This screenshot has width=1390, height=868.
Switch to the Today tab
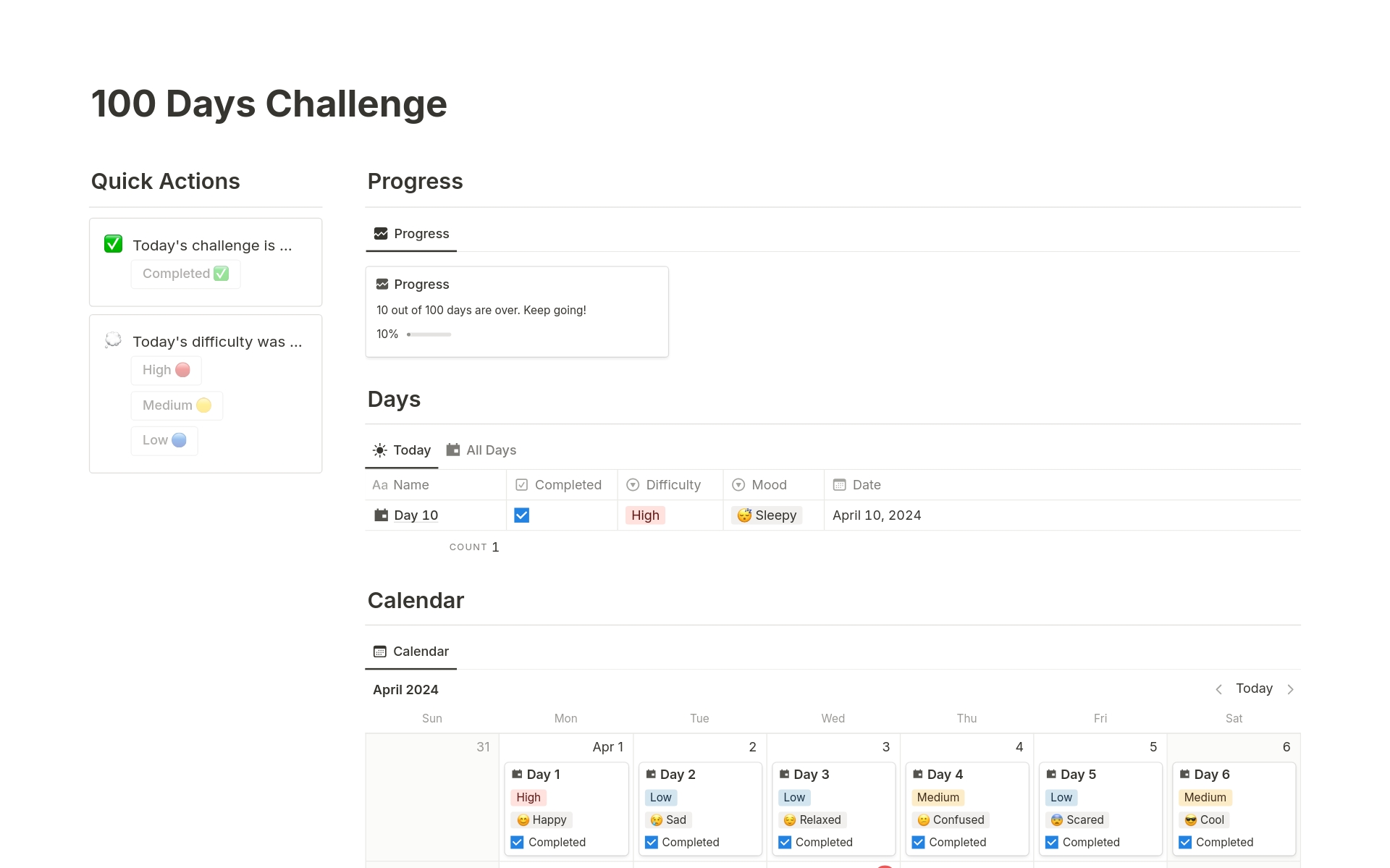[399, 449]
